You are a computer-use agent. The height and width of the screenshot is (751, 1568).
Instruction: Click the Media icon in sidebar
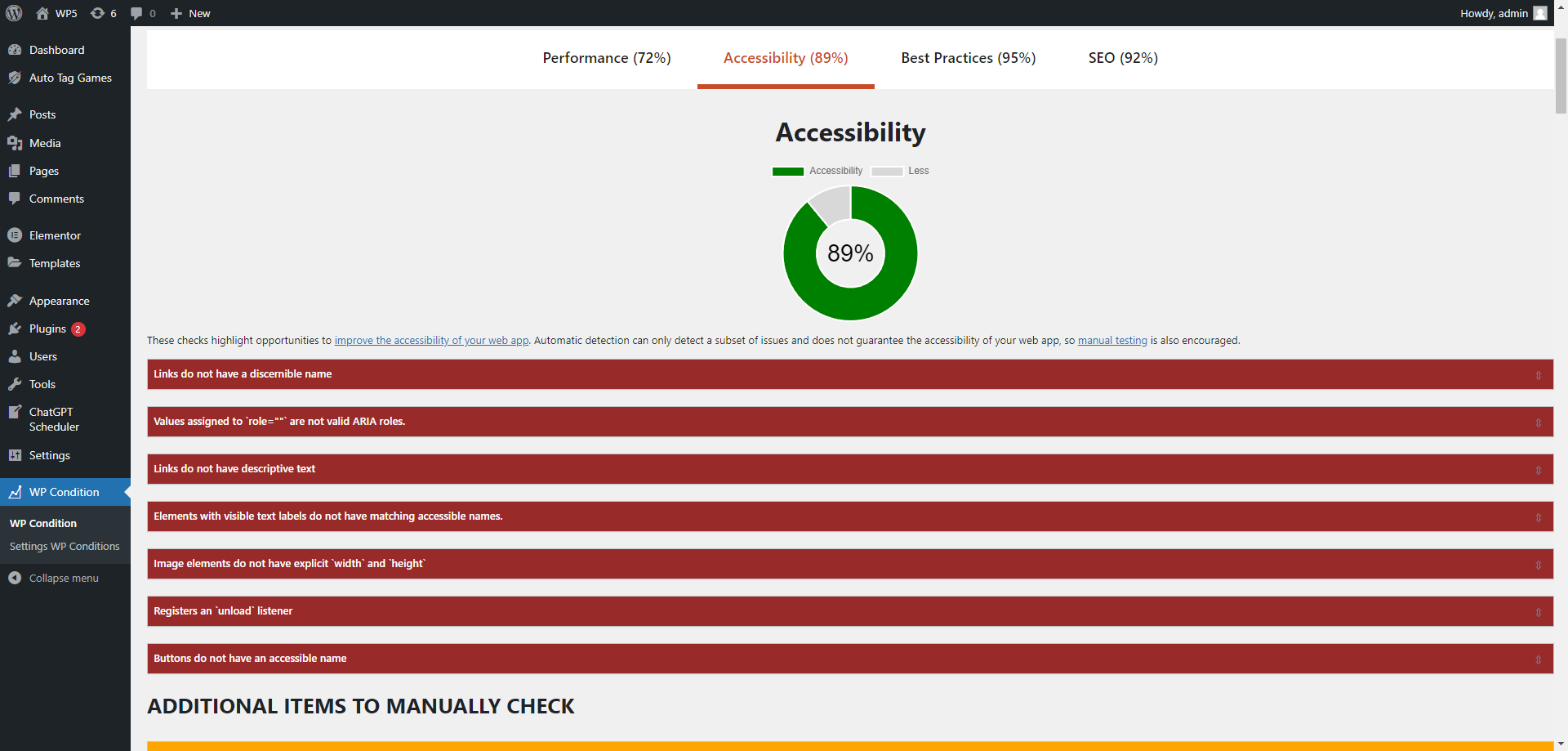point(15,143)
